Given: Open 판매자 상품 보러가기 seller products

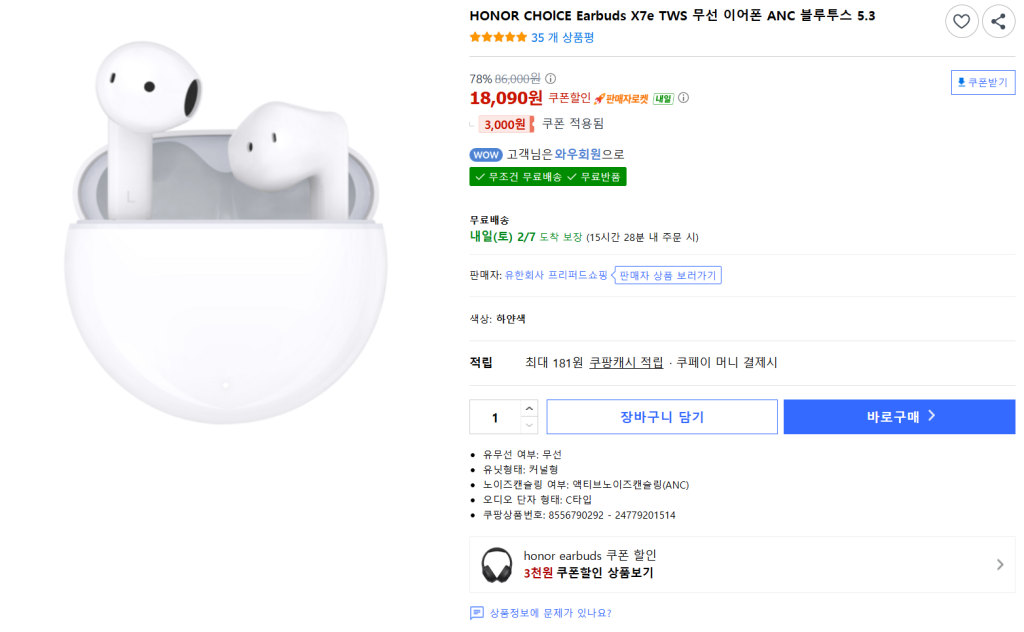Looking at the screenshot, I should click(668, 275).
